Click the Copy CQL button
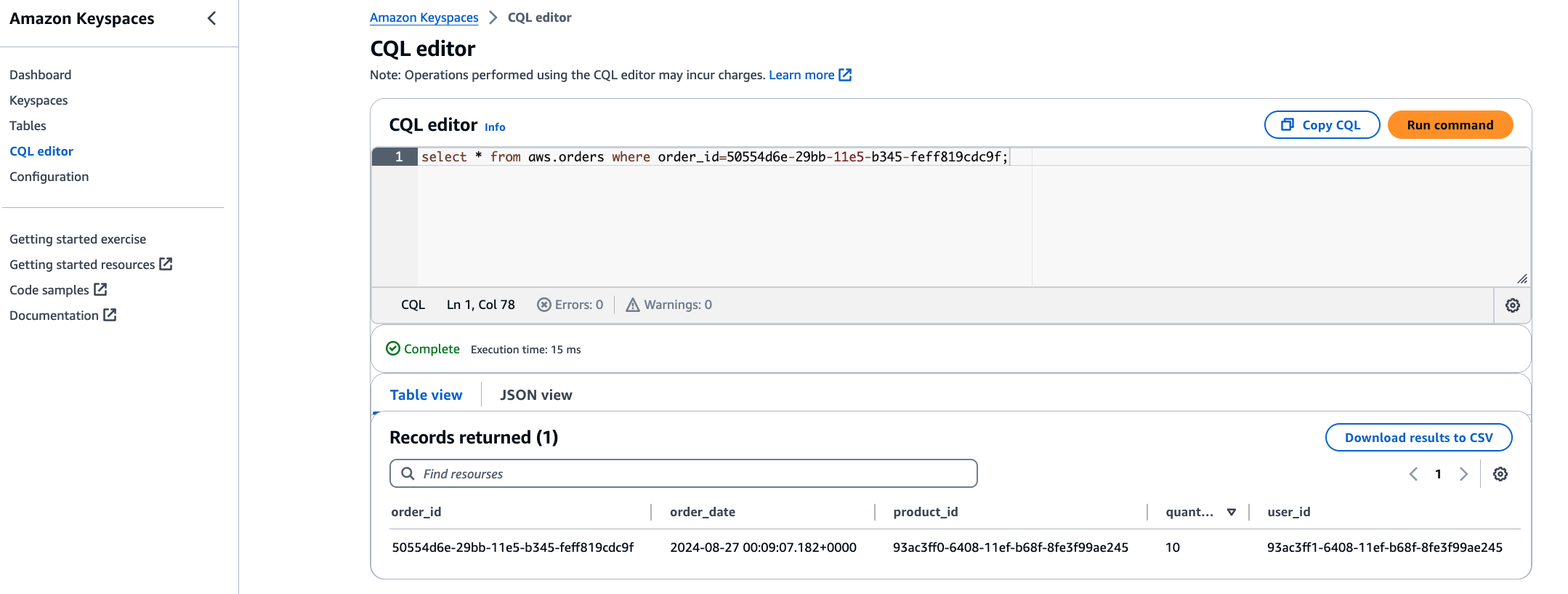Screen dimensions: 1568x594 (x=1322, y=124)
